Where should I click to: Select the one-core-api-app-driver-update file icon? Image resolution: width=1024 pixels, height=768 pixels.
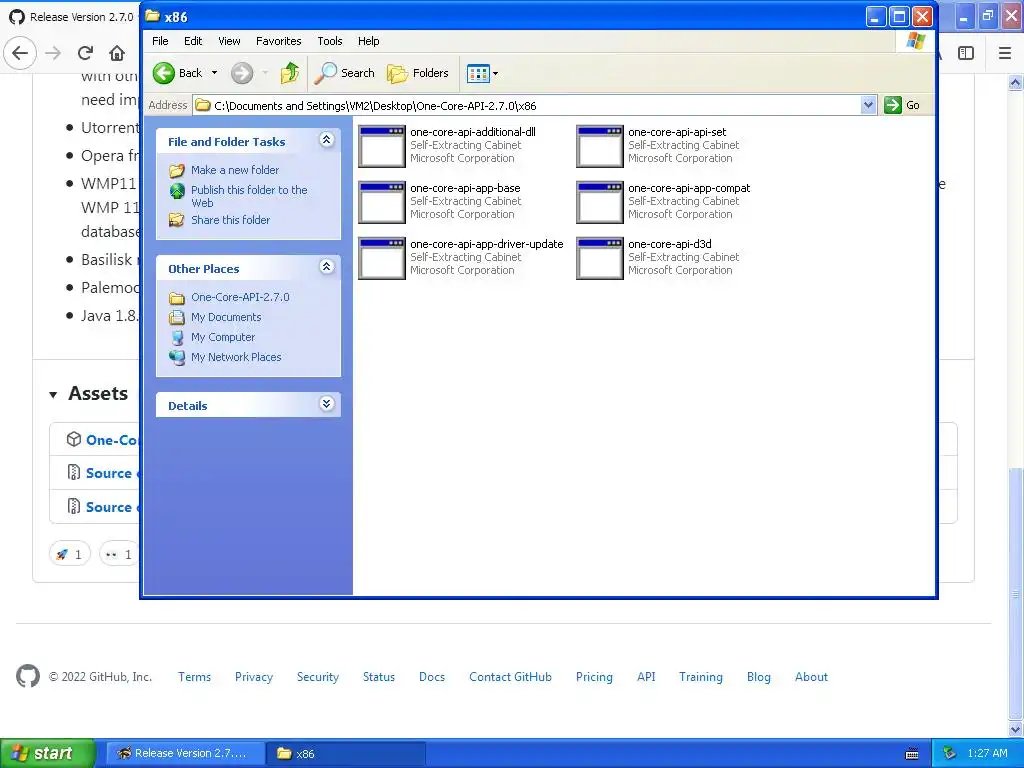[x=382, y=259]
